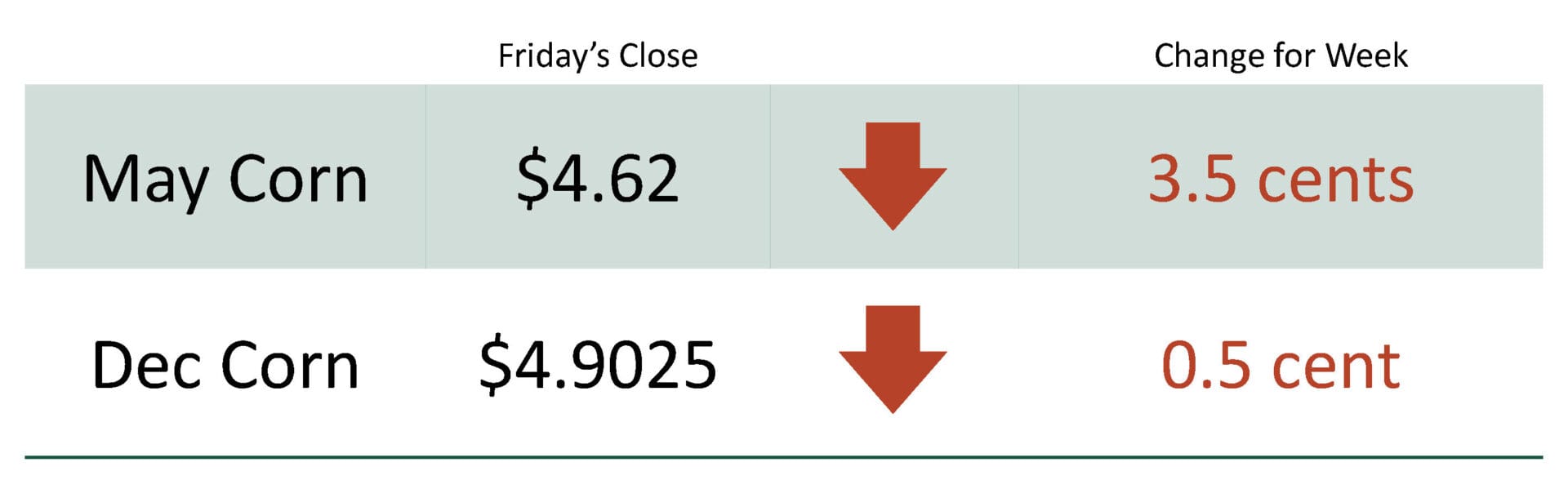This screenshot has height=480, width=1568.
Task: Click the 3.5 cents weekly change
Action: (1281, 178)
